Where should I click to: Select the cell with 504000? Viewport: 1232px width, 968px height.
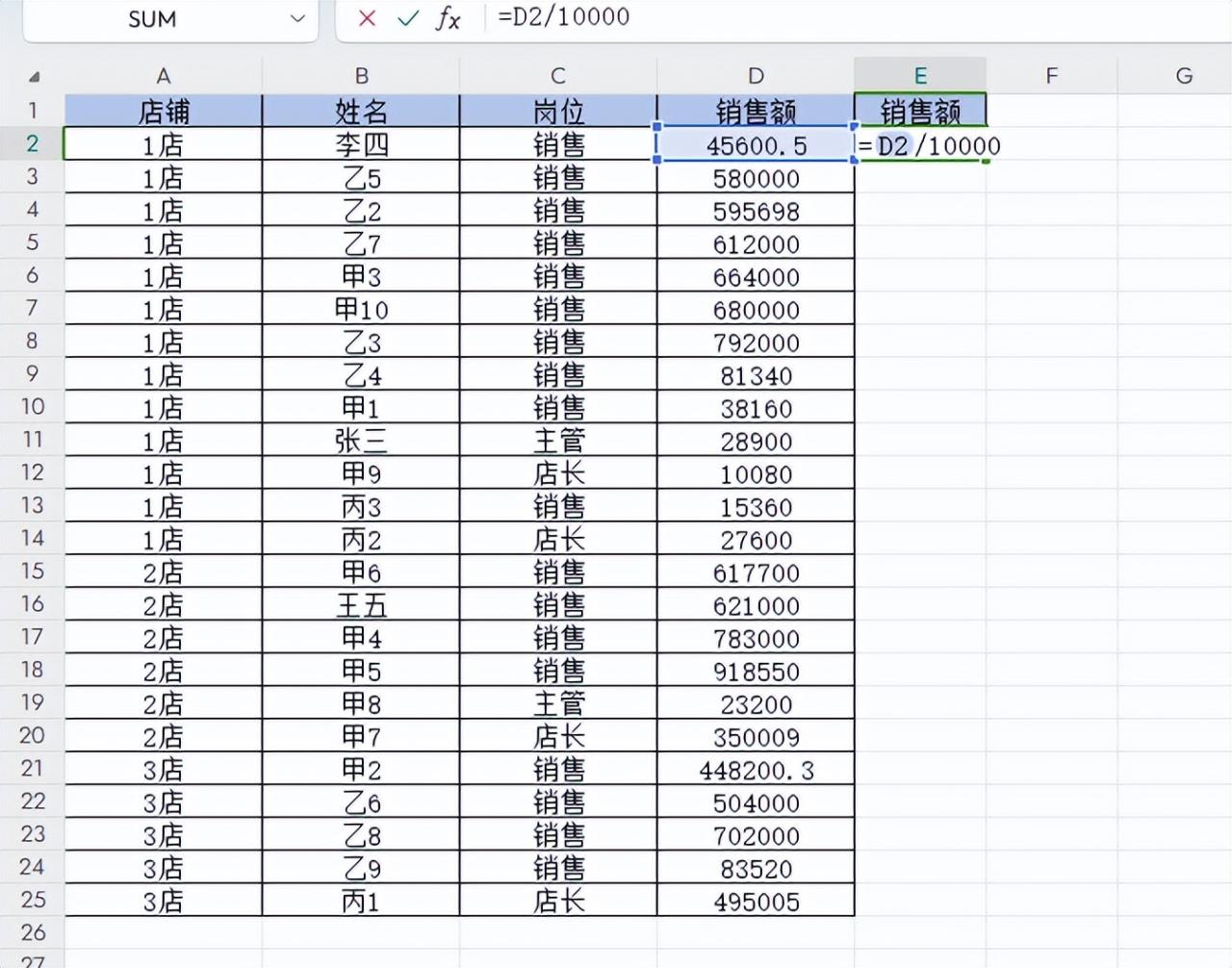[756, 802]
